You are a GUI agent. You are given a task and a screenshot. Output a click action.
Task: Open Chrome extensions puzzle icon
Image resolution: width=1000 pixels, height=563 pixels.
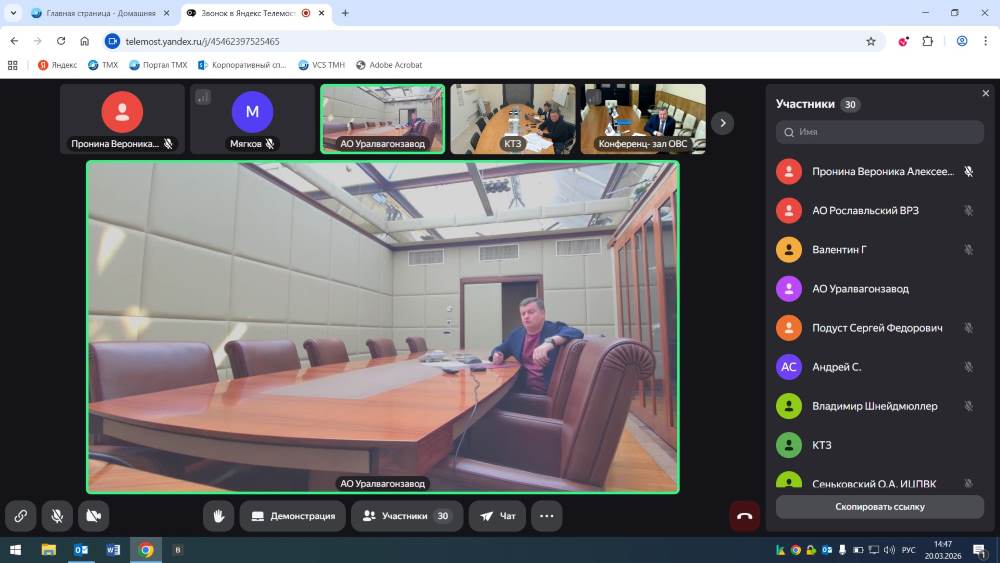(x=927, y=41)
